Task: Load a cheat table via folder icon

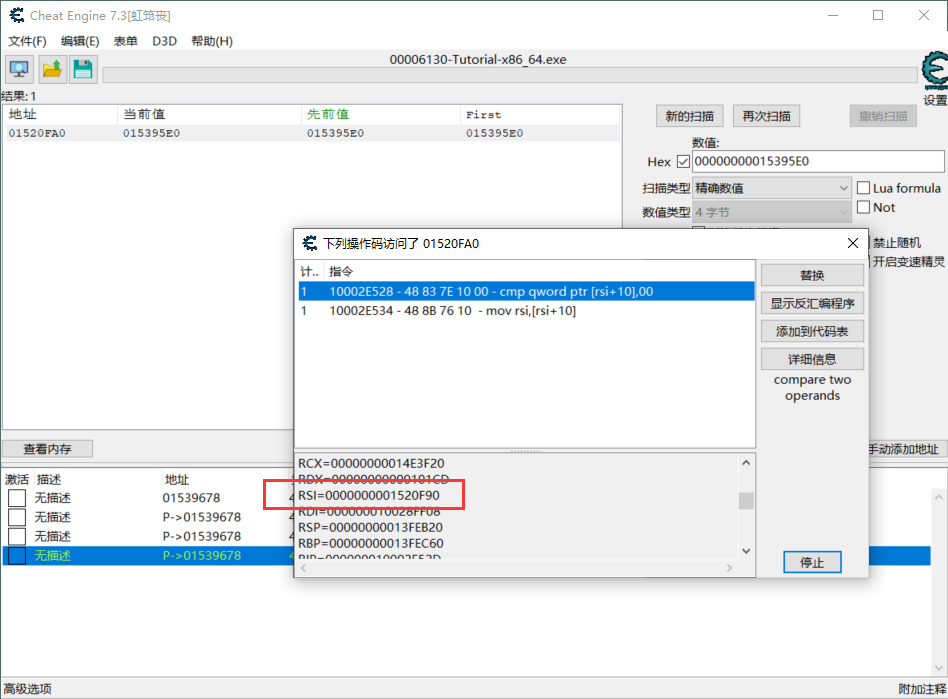Action: [x=50, y=68]
